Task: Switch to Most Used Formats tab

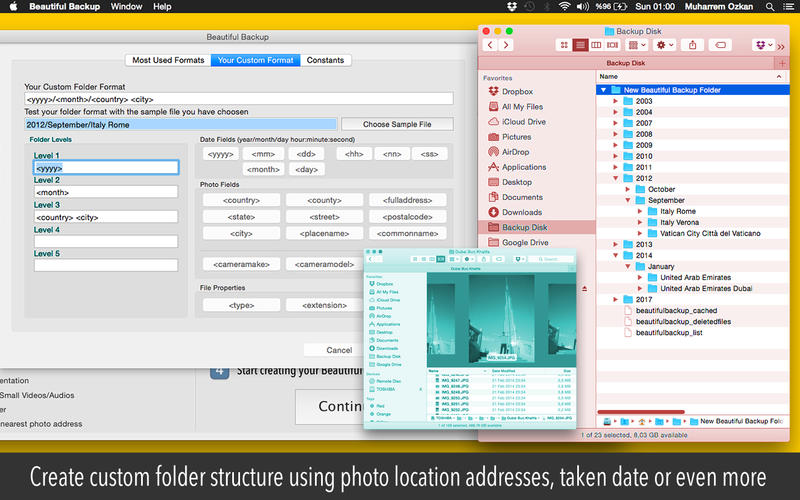Action: (168, 60)
